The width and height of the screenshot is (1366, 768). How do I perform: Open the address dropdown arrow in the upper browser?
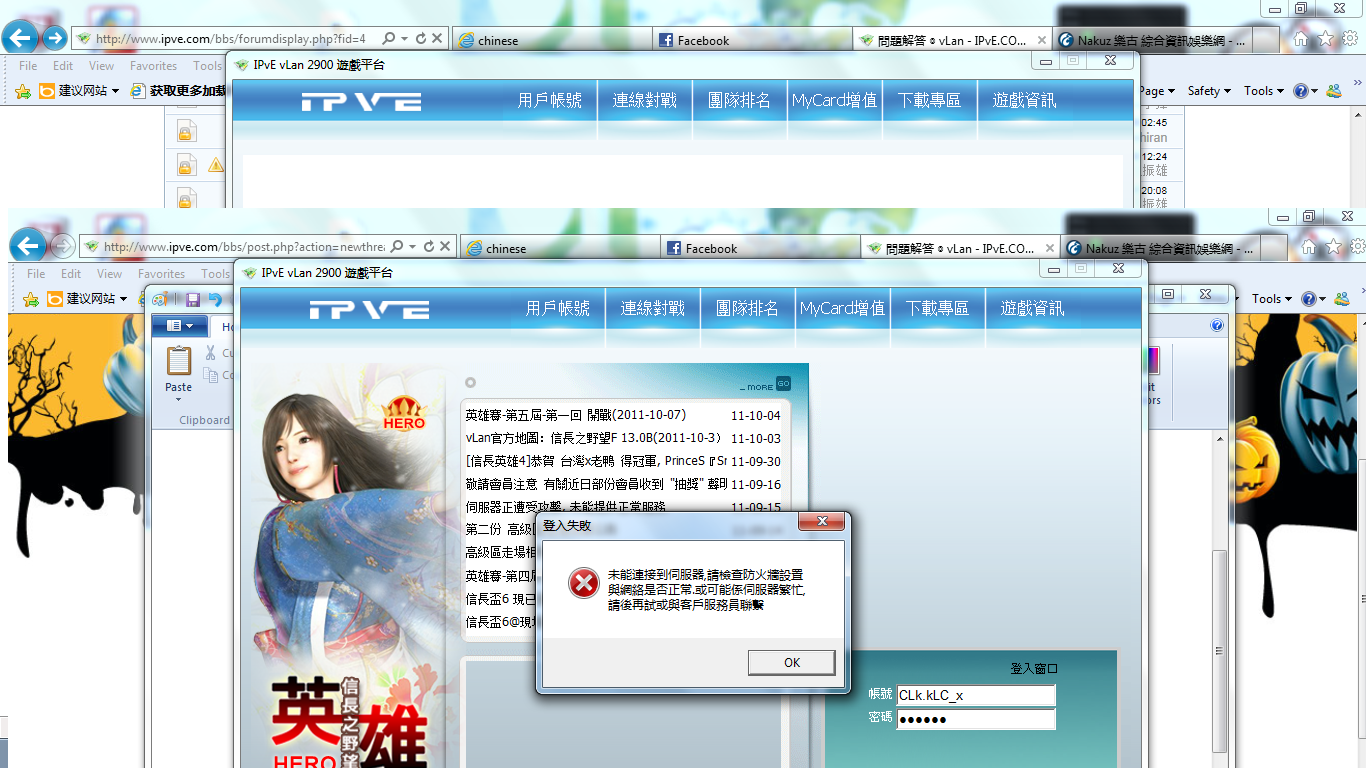(x=404, y=39)
